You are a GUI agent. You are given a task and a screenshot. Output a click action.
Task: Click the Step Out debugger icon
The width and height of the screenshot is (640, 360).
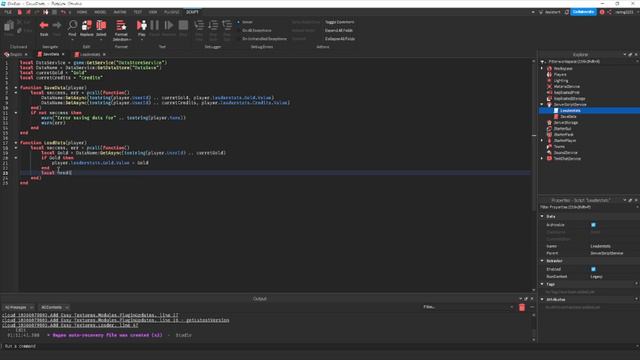pos(227,26)
